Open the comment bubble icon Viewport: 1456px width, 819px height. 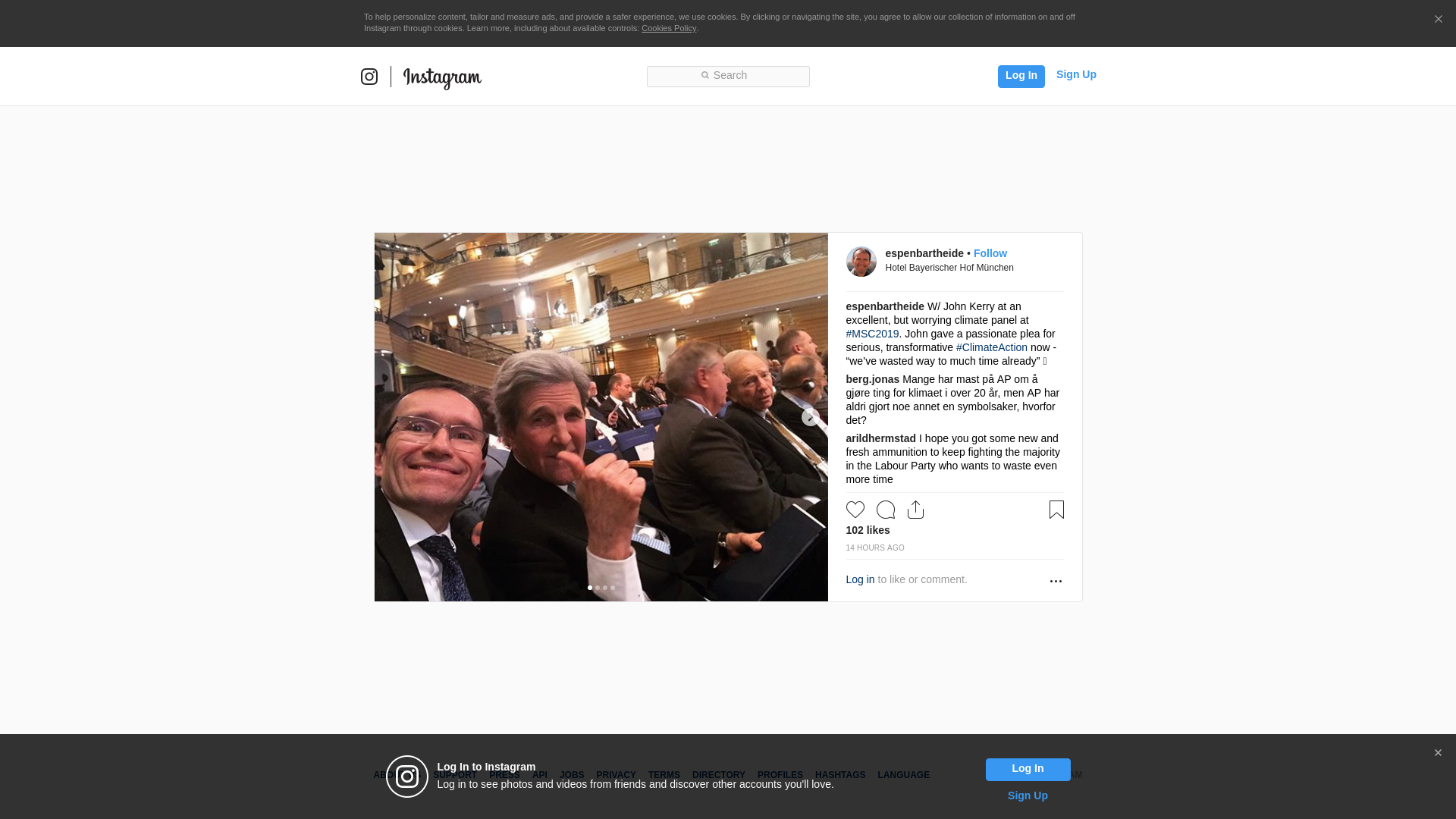(x=886, y=510)
